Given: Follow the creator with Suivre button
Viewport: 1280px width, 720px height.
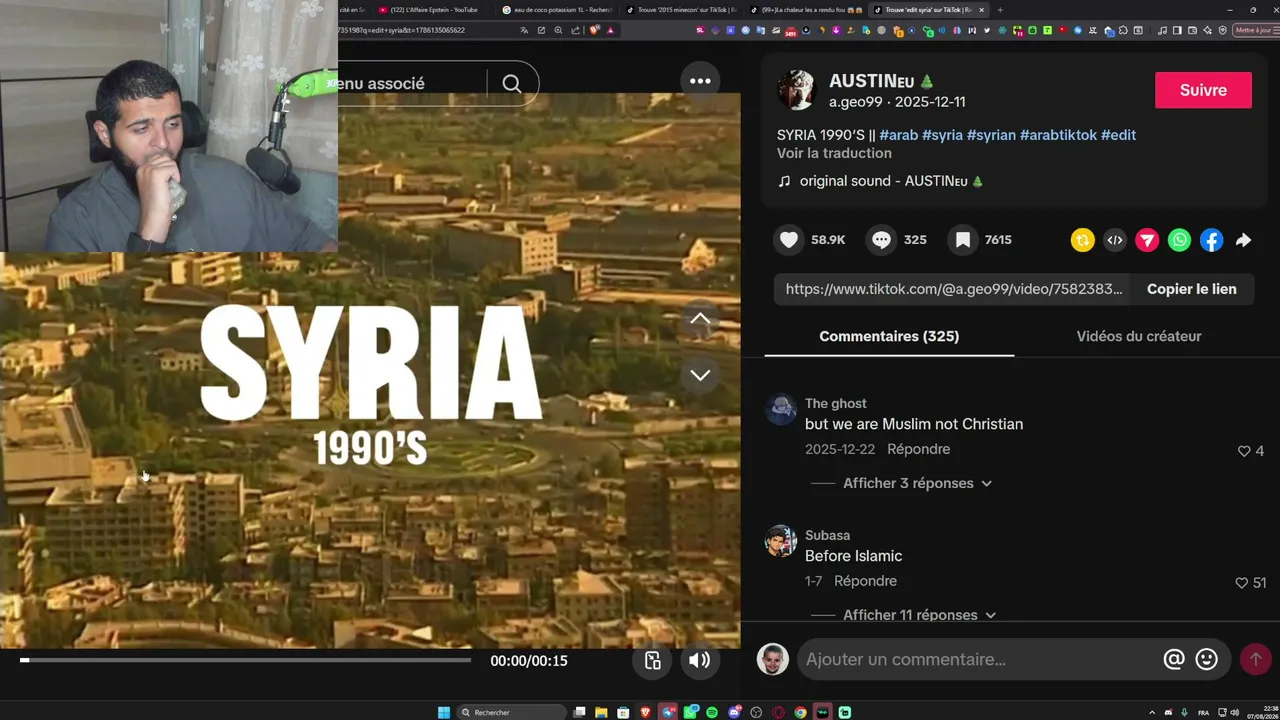Looking at the screenshot, I should click(x=1203, y=90).
